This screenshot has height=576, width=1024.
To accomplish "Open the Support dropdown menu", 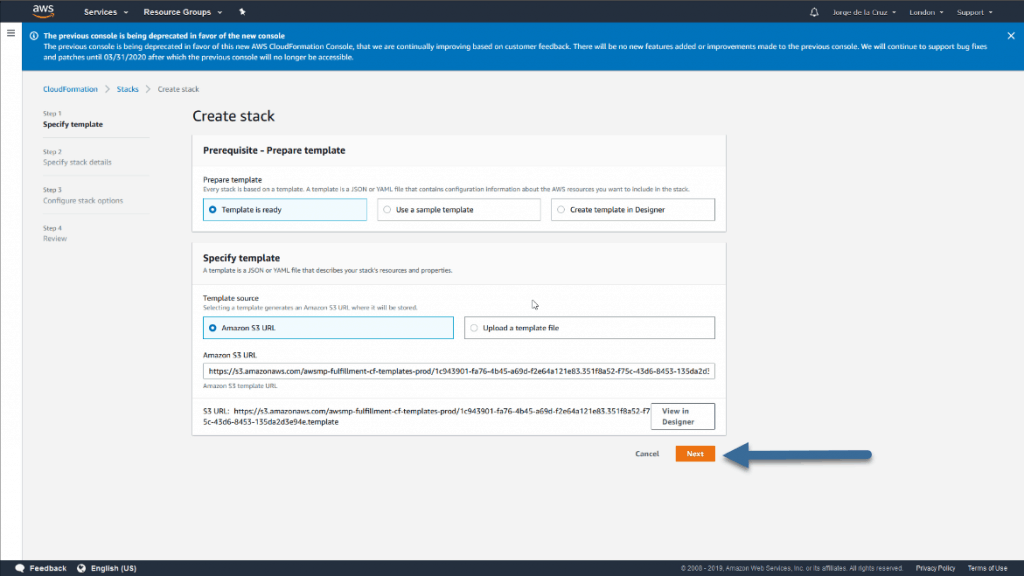I will point(974,12).
